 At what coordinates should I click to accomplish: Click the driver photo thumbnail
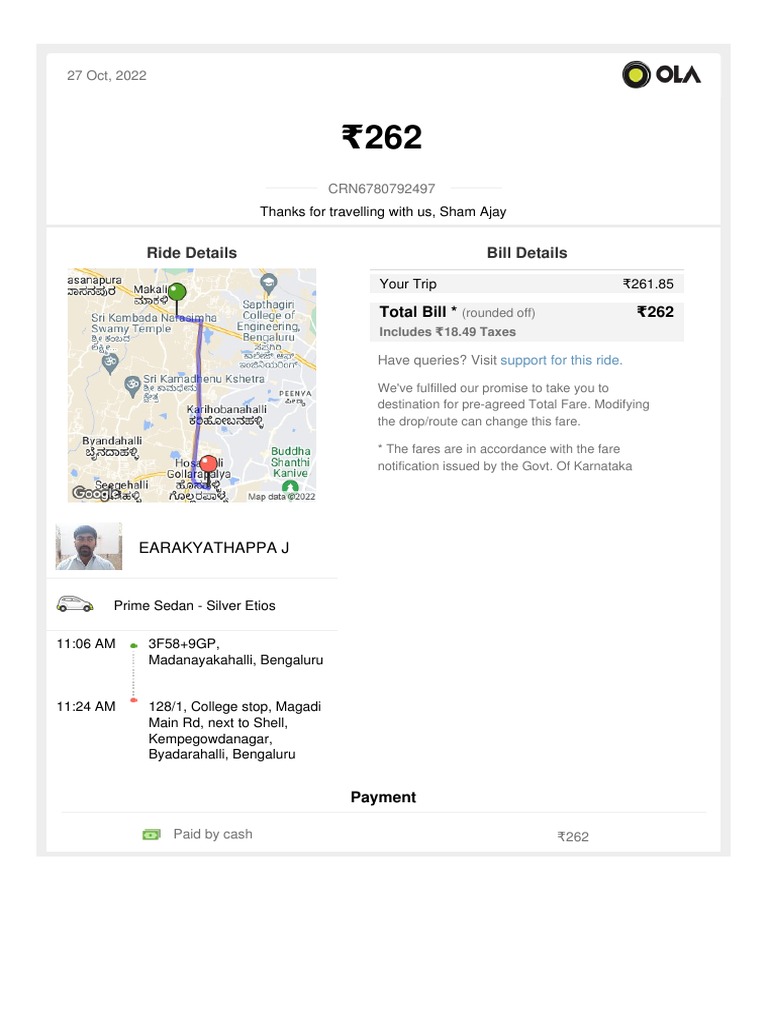click(88, 546)
